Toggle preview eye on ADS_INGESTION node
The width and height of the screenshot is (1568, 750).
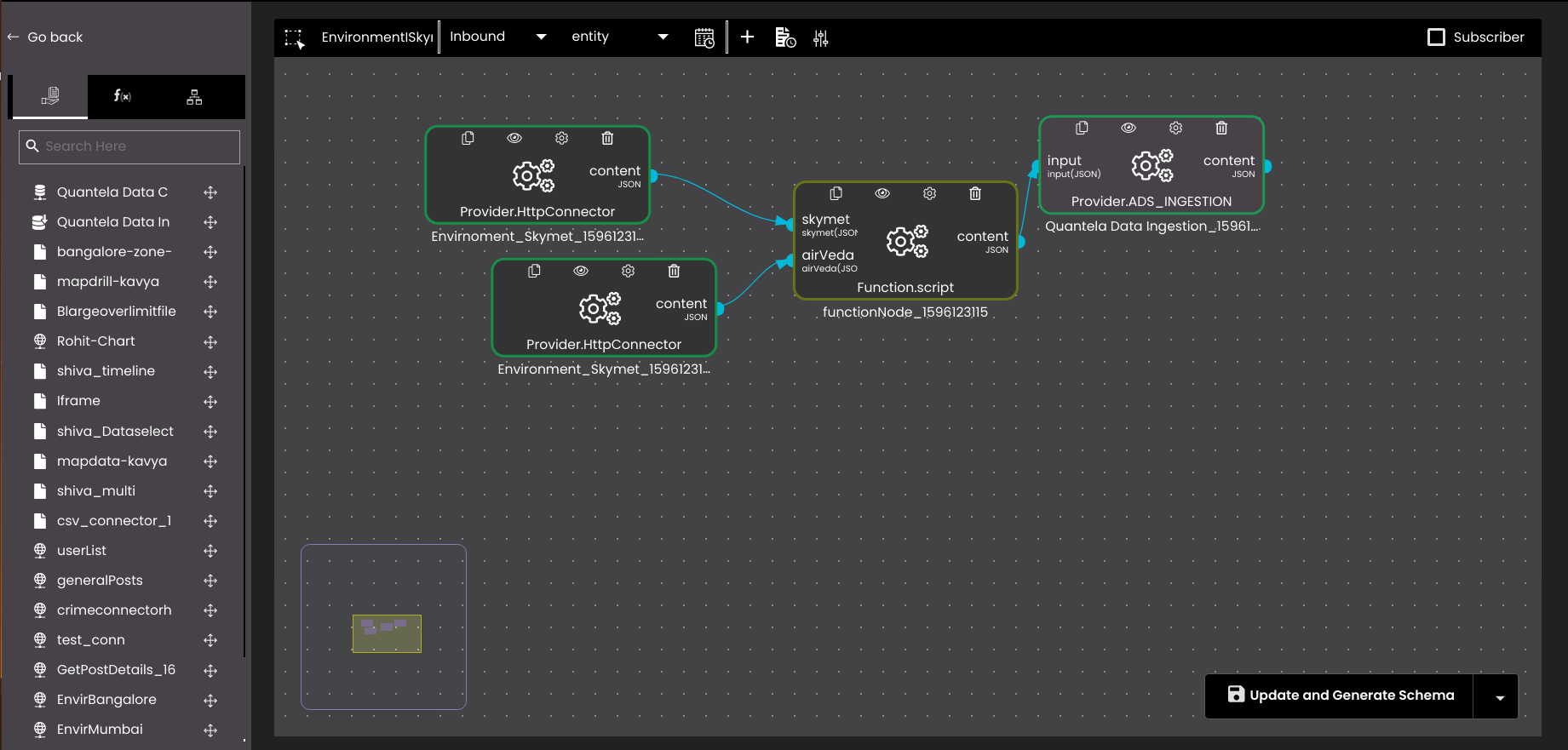[1129, 128]
